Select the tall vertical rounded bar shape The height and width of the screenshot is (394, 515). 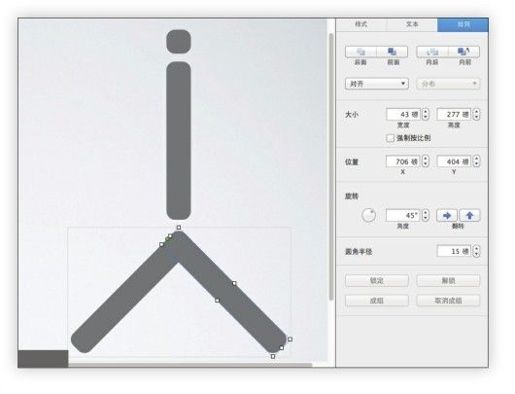[179, 141]
